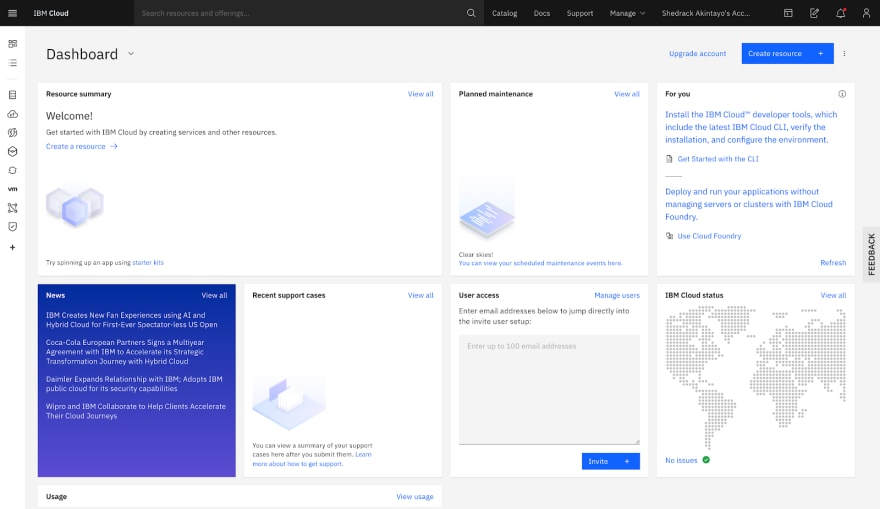Click View all in Planned maintenance

click(x=627, y=94)
